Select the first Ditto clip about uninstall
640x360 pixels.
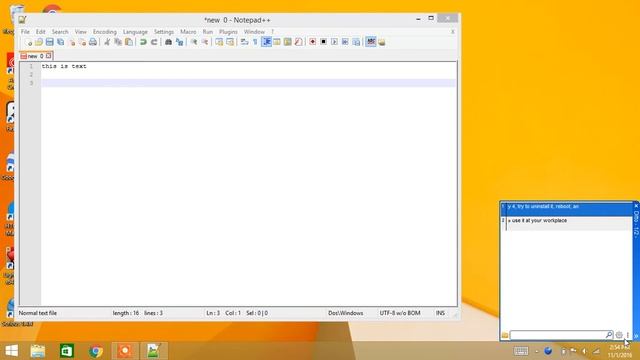(566, 209)
